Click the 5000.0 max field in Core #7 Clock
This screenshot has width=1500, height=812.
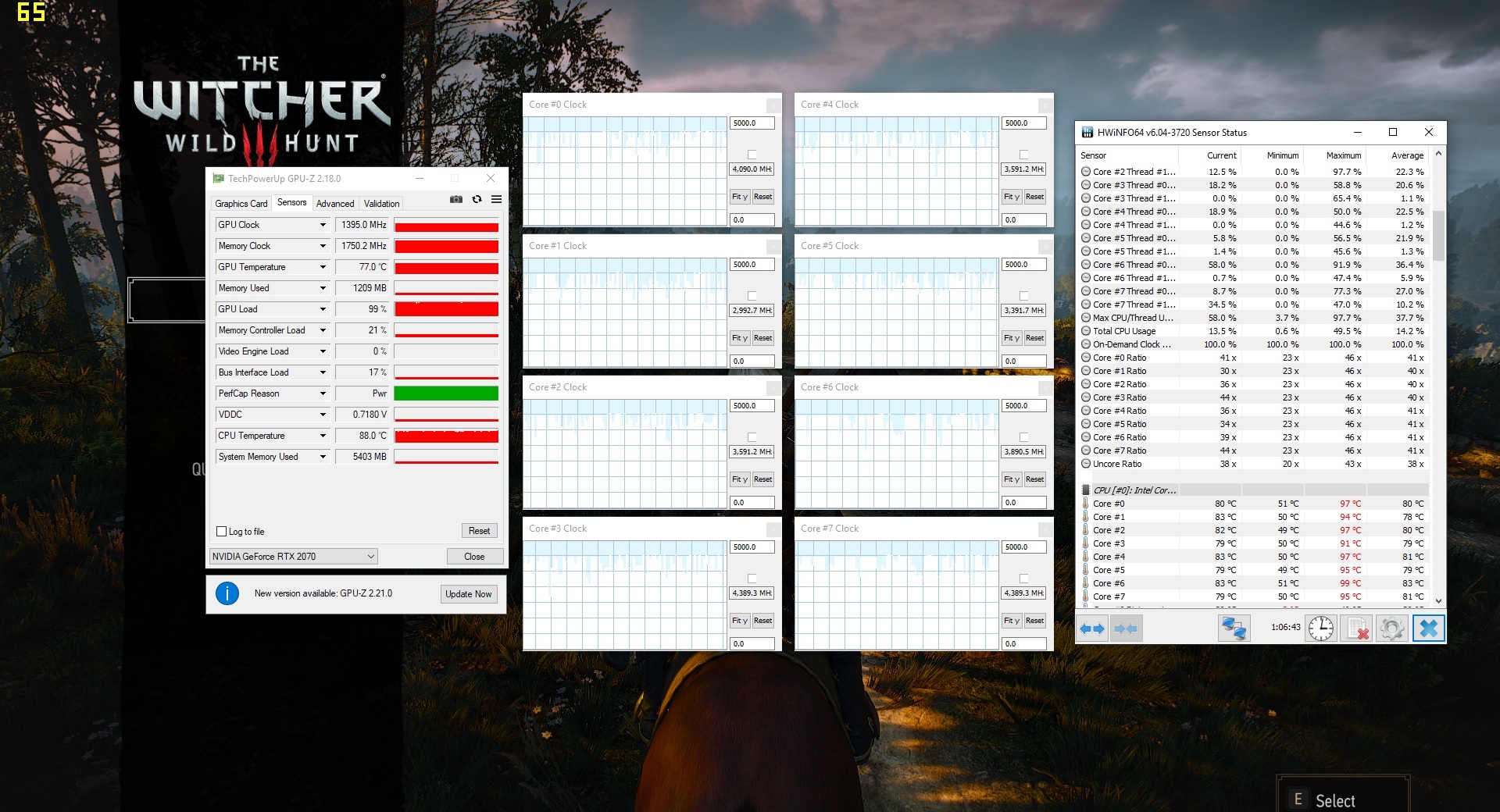point(1024,547)
